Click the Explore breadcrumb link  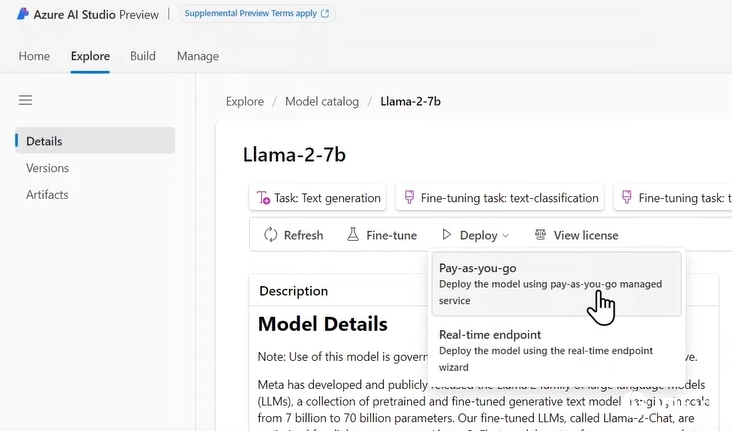click(245, 101)
